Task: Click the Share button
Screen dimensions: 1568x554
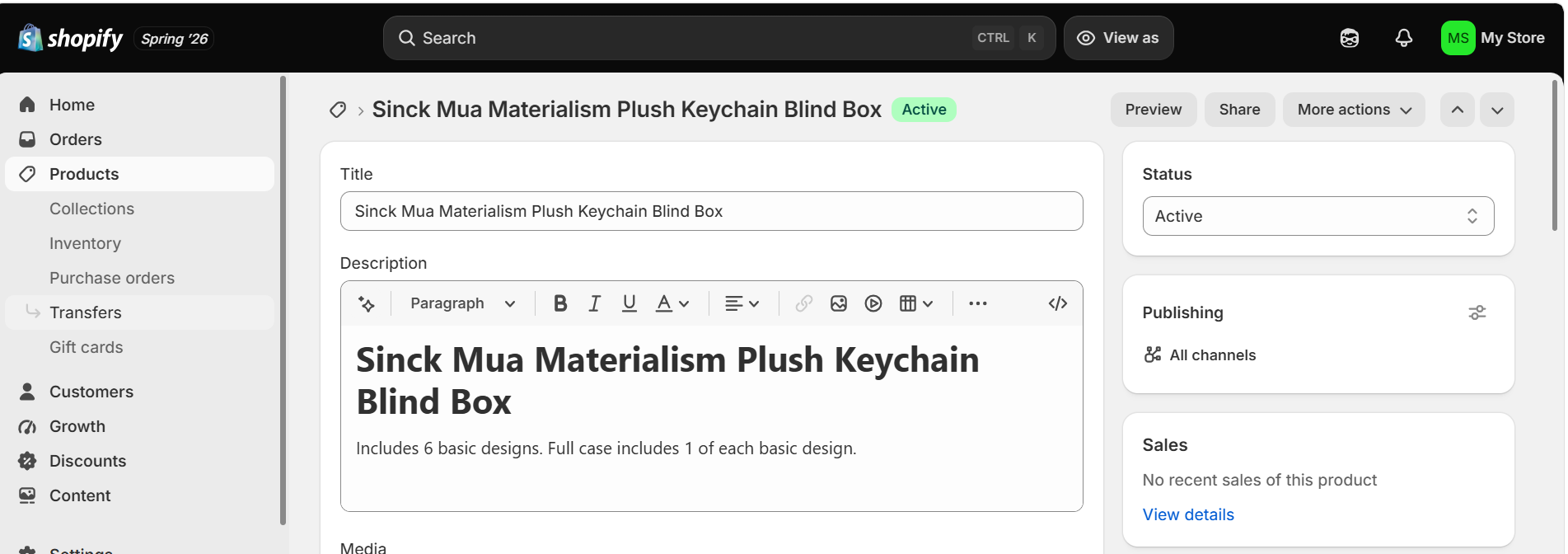Action: [x=1239, y=110]
